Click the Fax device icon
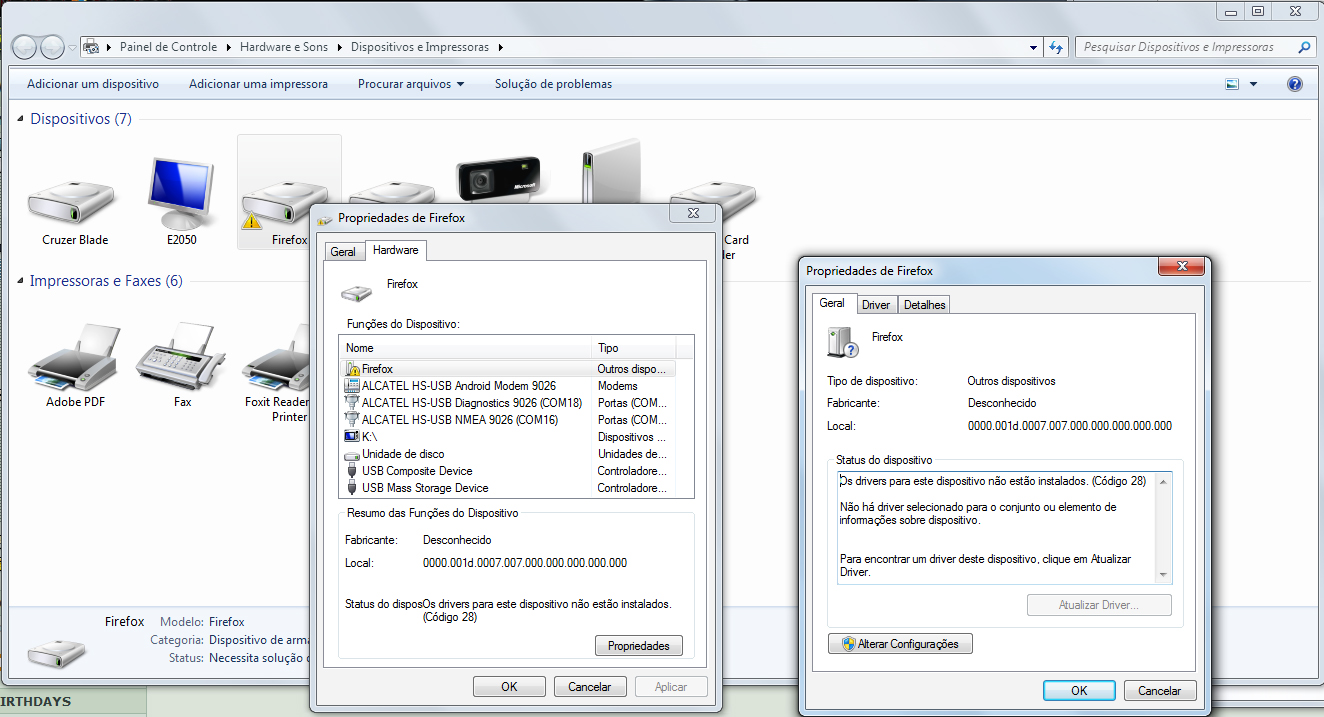 click(181, 360)
